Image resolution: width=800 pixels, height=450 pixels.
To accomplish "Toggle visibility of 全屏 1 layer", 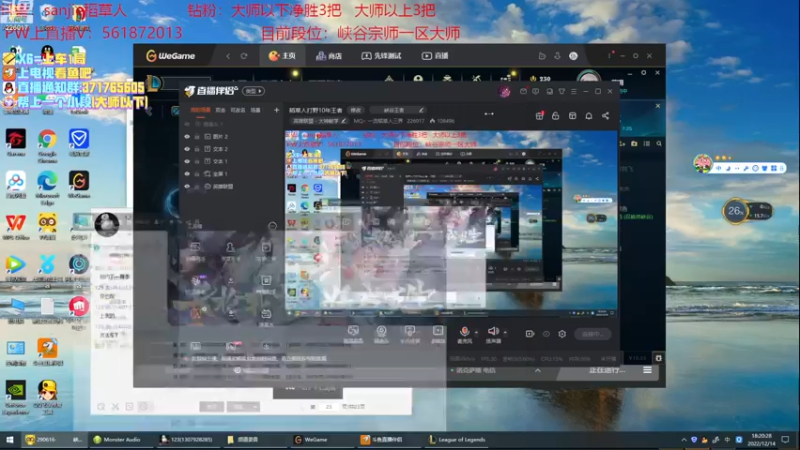I will click(187, 174).
